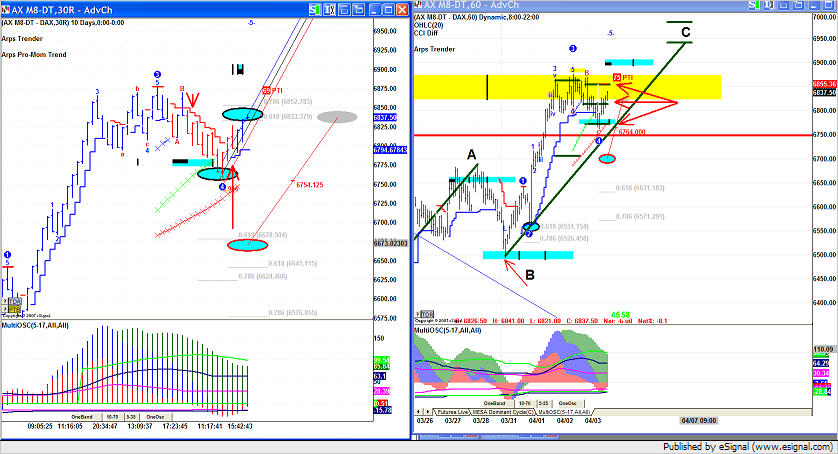Select the gray ellipse target on left chart

[338, 116]
